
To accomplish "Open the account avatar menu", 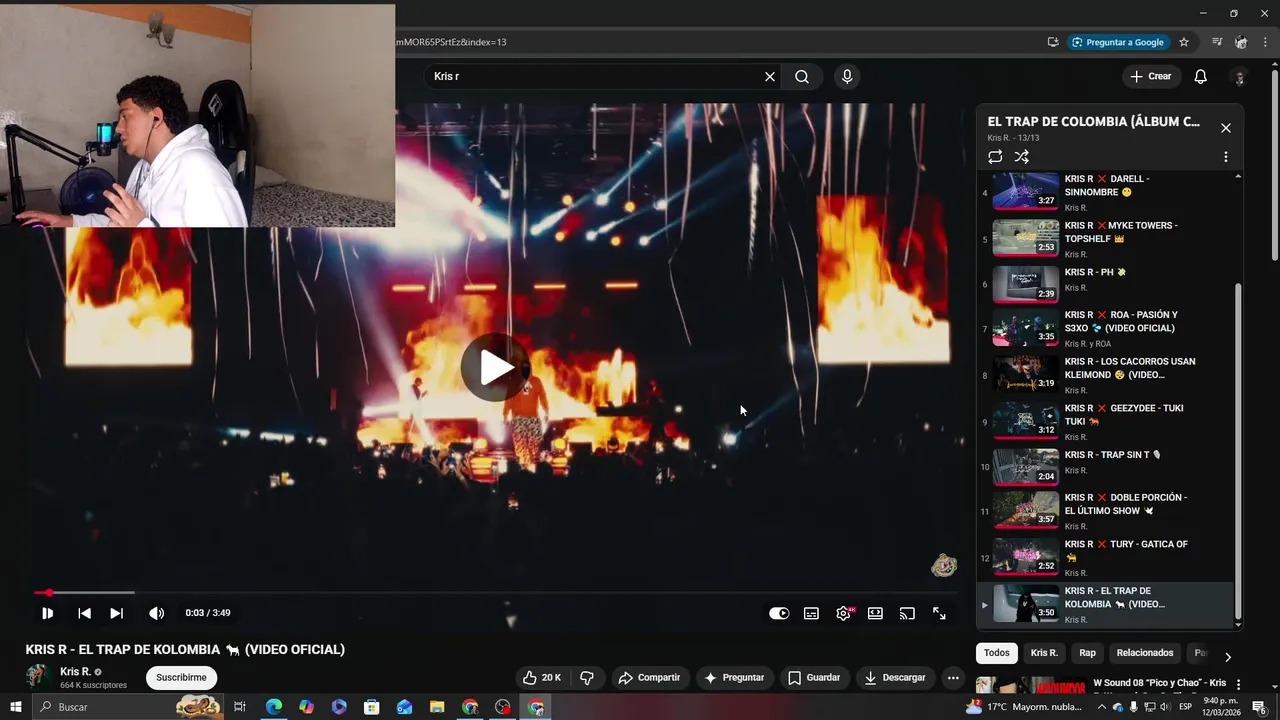I will pyautogui.click(x=1240, y=76).
